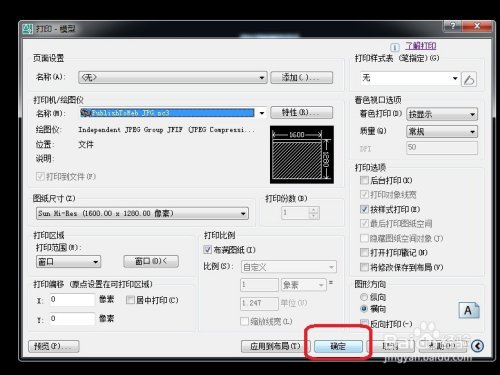
Task: Click the 缩放线宽(L) checkbox
Action: click(x=245, y=321)
